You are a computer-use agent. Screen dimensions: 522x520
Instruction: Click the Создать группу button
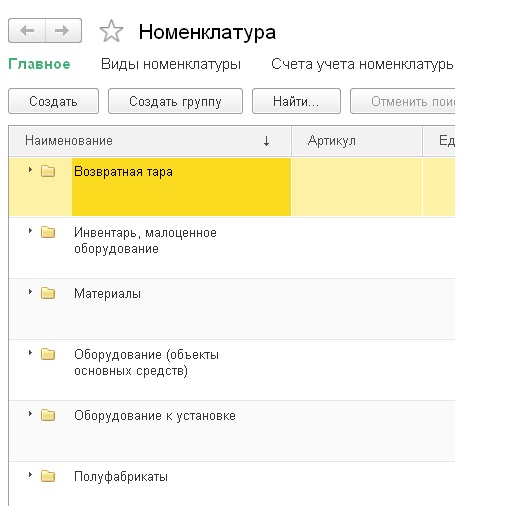tap(175, 101)
